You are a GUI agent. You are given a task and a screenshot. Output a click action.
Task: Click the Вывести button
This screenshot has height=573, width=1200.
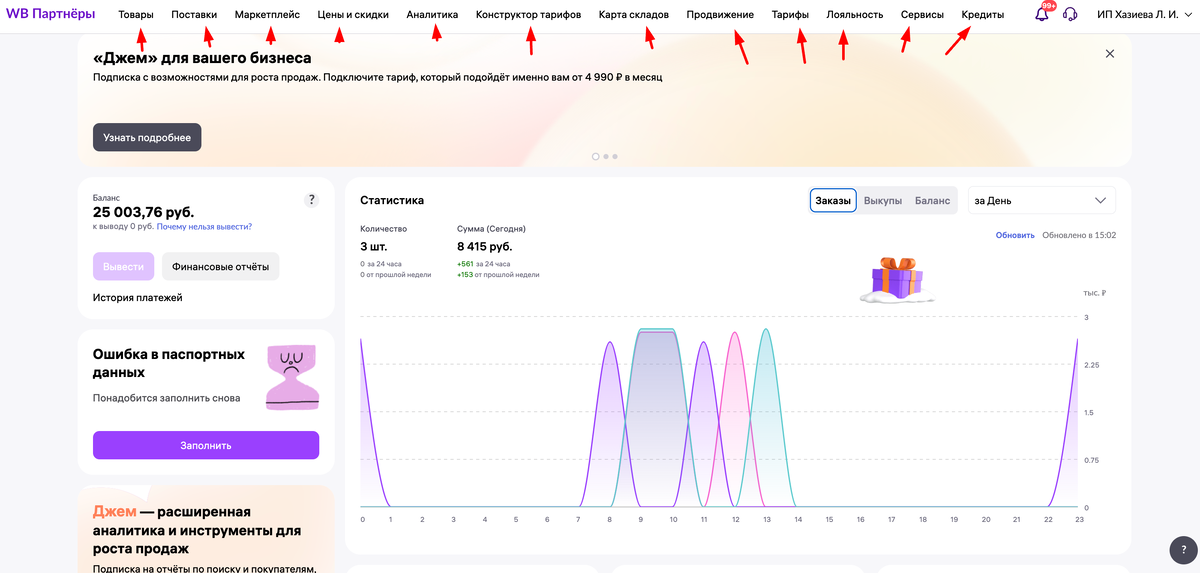coord(124,267)
